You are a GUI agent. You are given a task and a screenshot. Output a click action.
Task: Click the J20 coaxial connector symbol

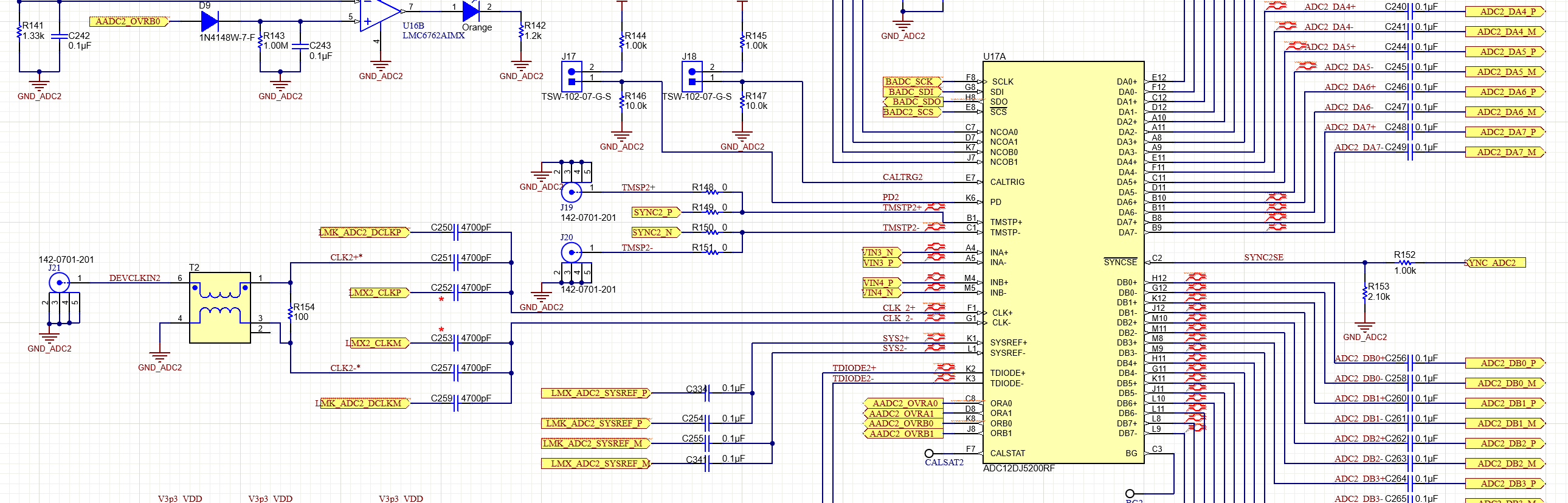(571, 252)
